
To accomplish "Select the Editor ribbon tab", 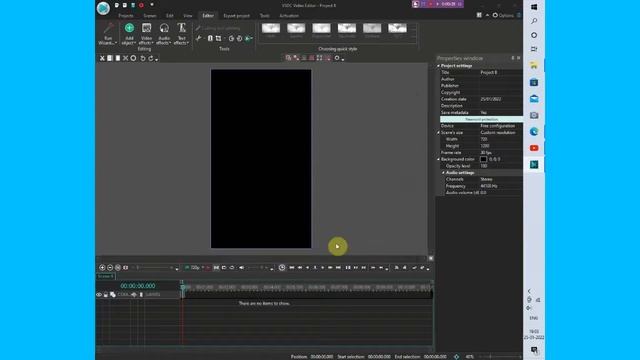I will (208, 16).
